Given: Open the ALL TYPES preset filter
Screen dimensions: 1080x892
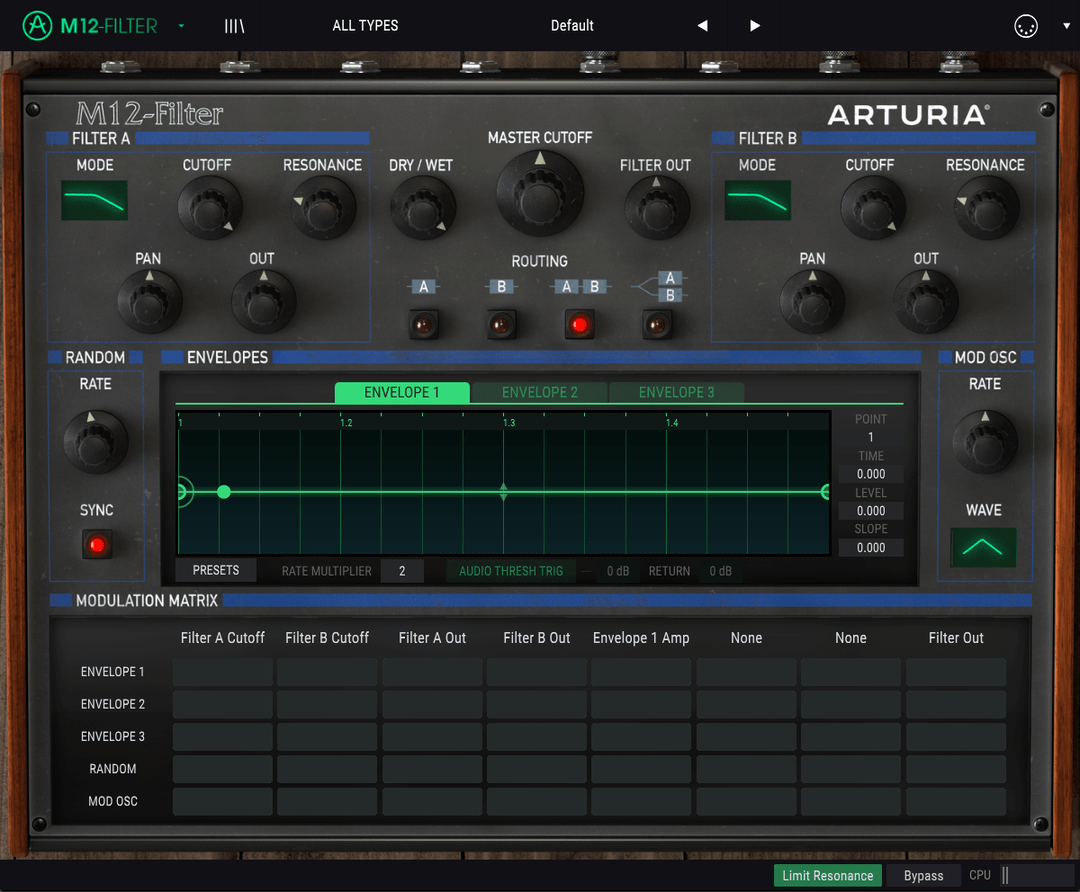Looking at the screenshot, I should point(365,25).
